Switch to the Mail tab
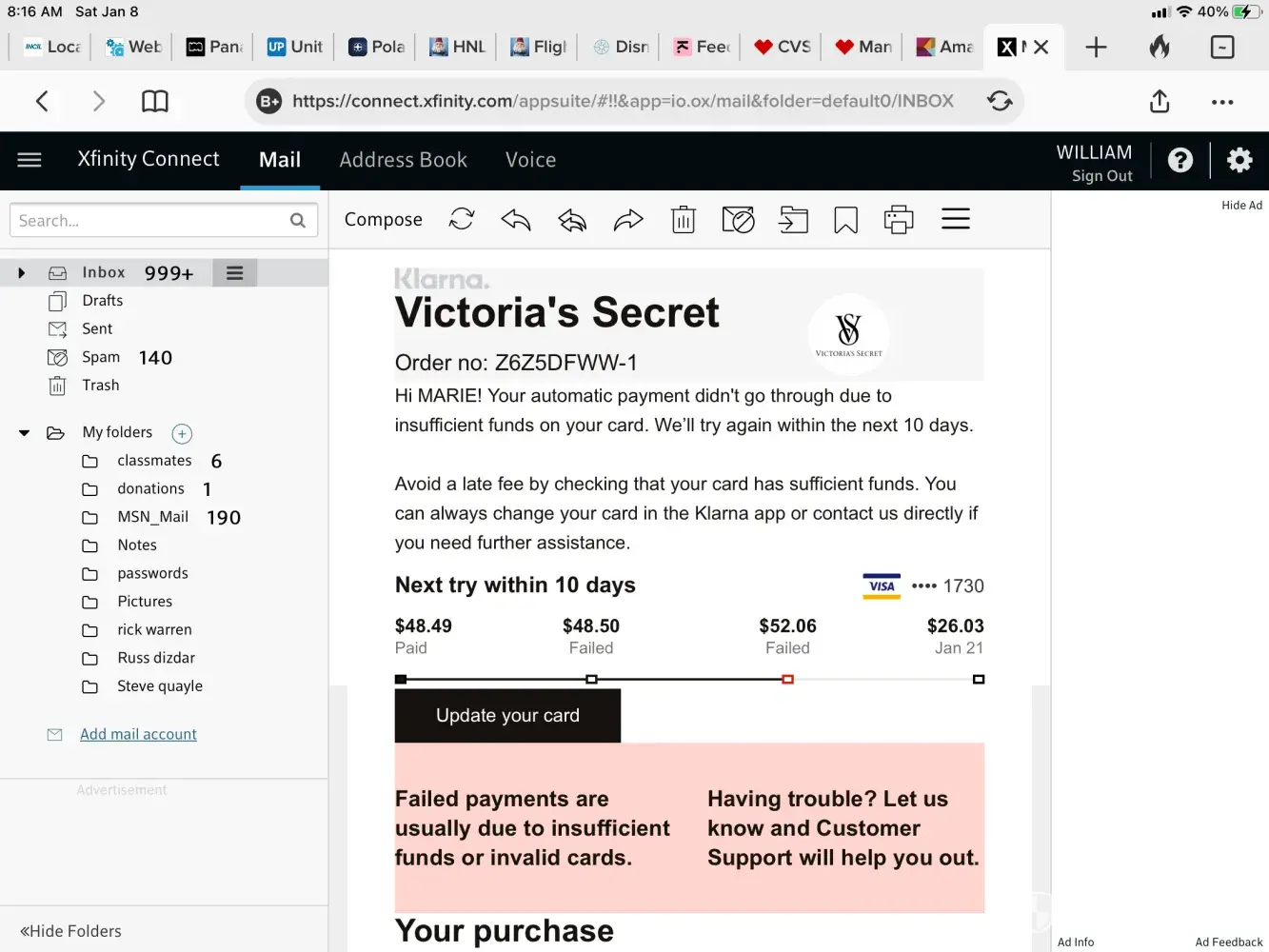The height and width of the screenshot is (952, 1269). pyautogui.click(x=280, y=160)
